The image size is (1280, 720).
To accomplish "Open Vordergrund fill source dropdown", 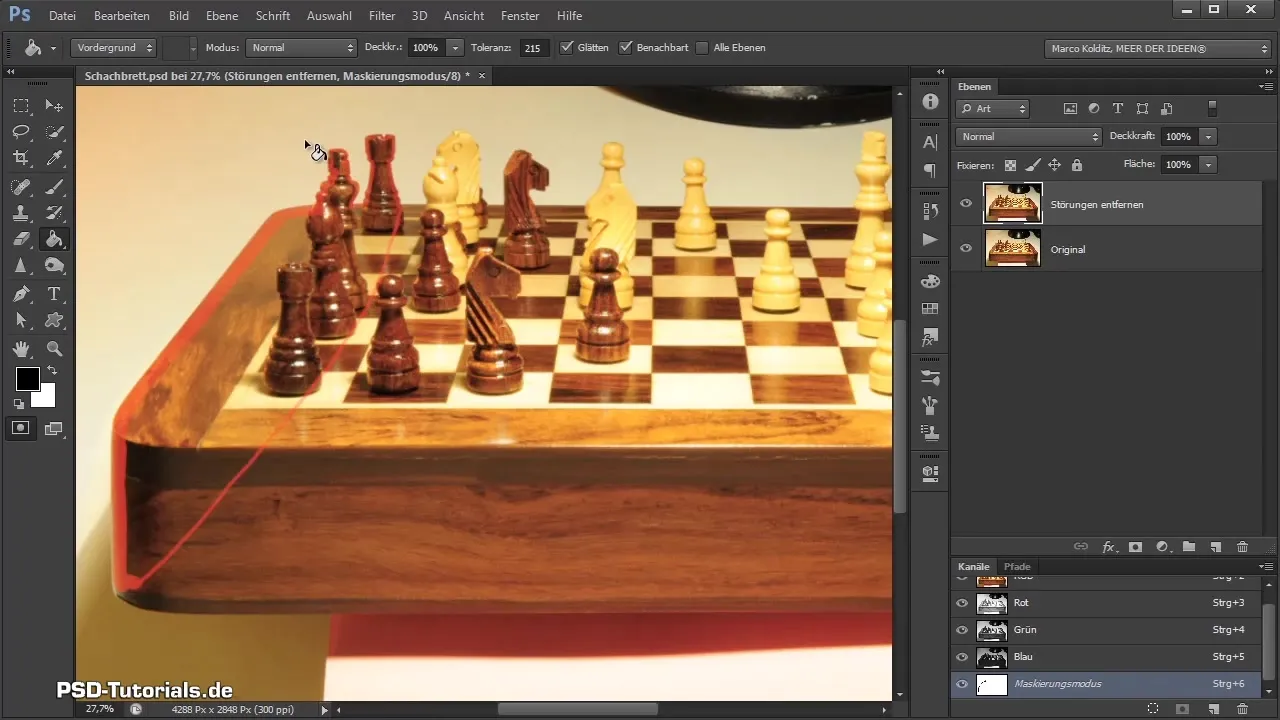I will 114,47.
